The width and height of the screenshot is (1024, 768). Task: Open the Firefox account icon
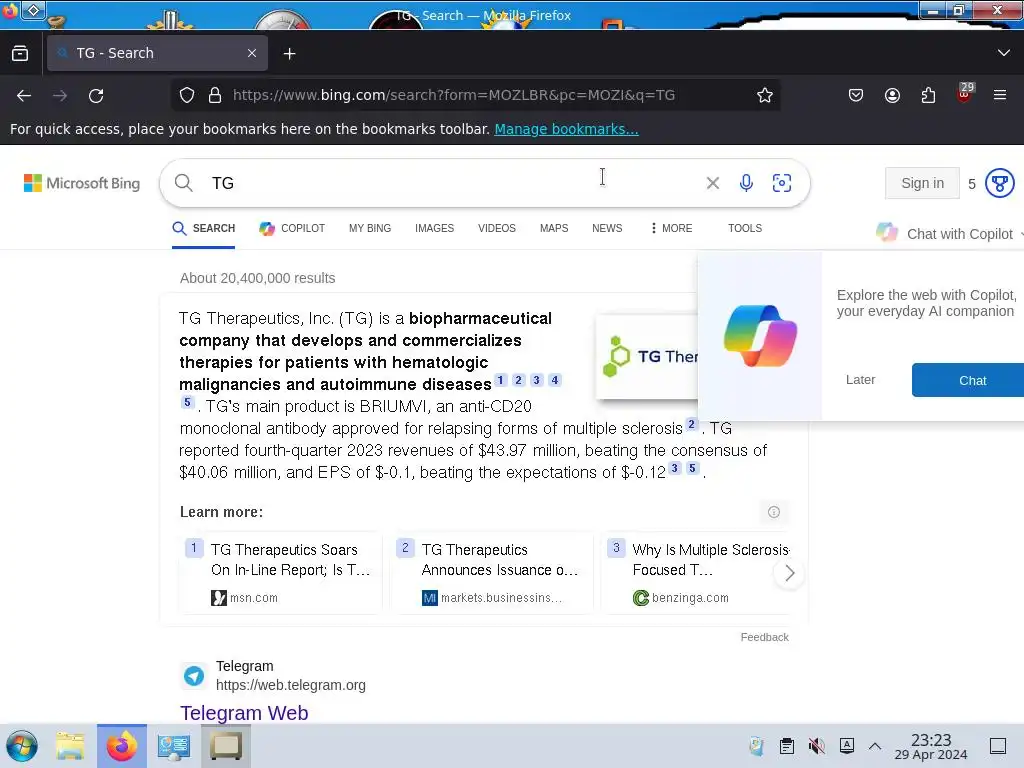pyautogui.click(x=892, y=95)
